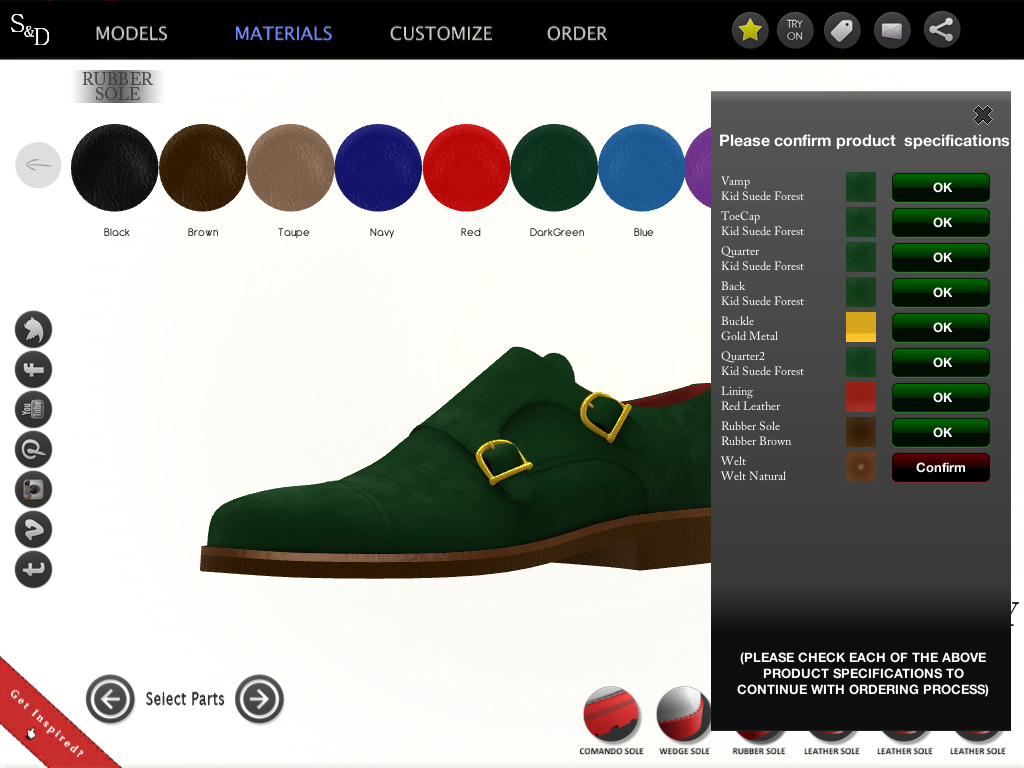Screen dimensions: 1024x768
Task: Click OK for Quarter Kid Suede Forest
Action: [x=941, y=257]
